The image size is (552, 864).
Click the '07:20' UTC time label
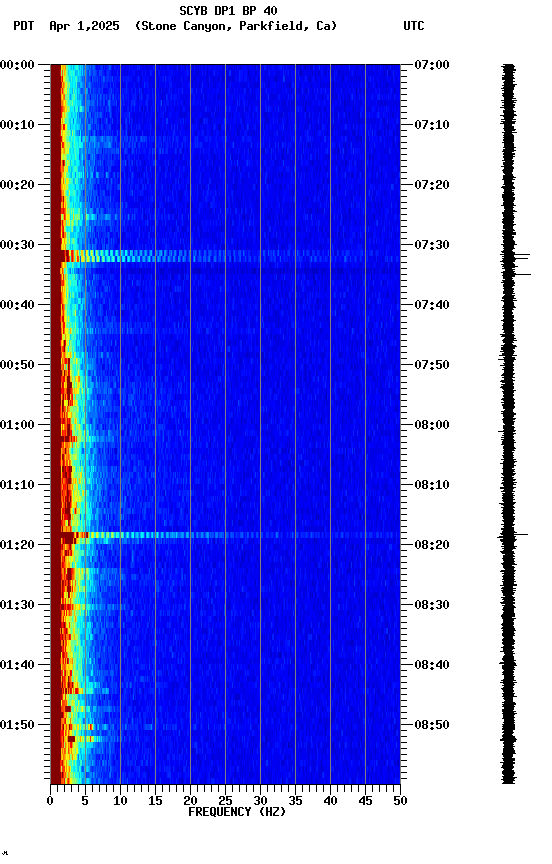click(432, 185)
